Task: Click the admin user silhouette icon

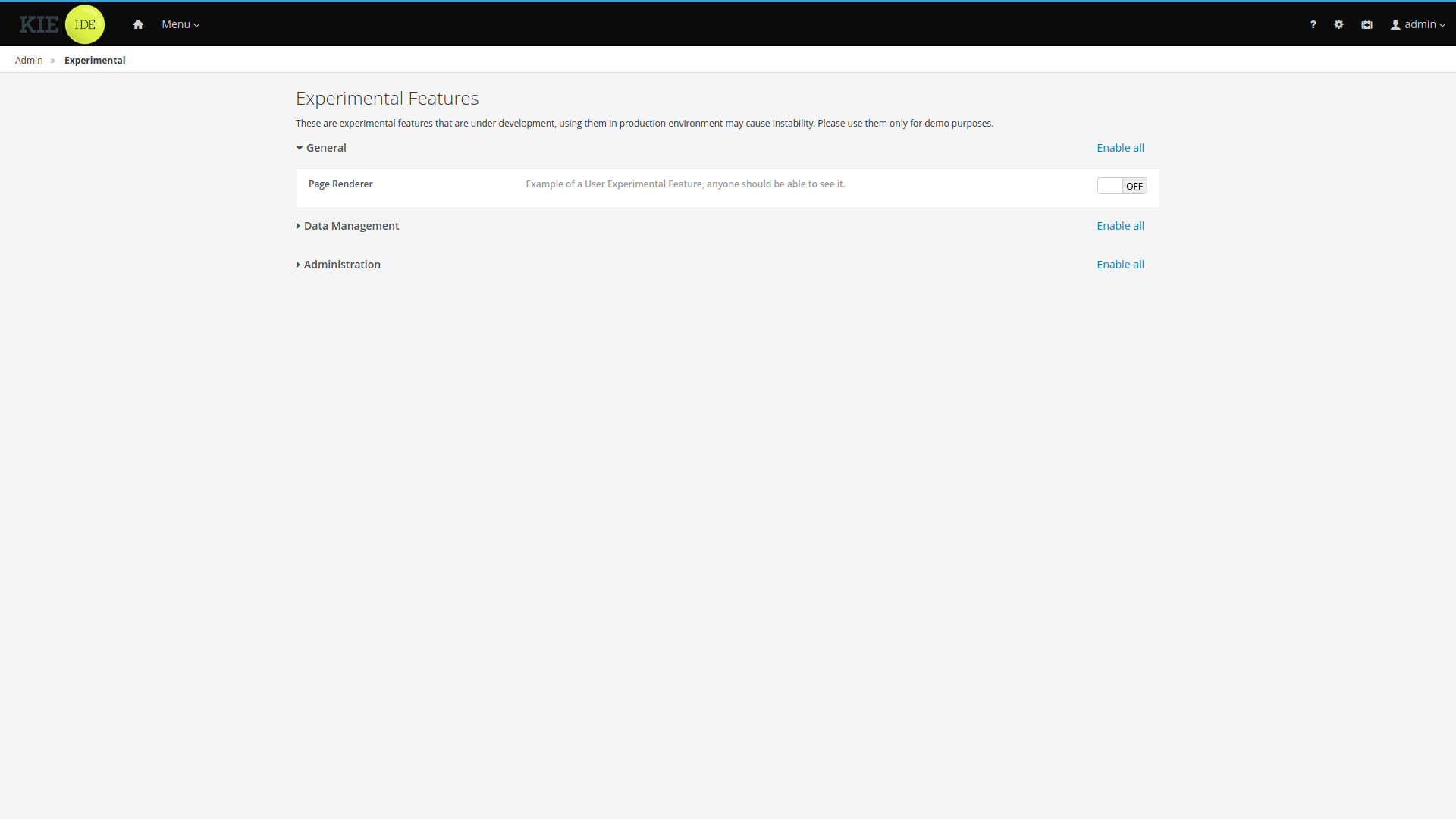Action: (1395, 24)
